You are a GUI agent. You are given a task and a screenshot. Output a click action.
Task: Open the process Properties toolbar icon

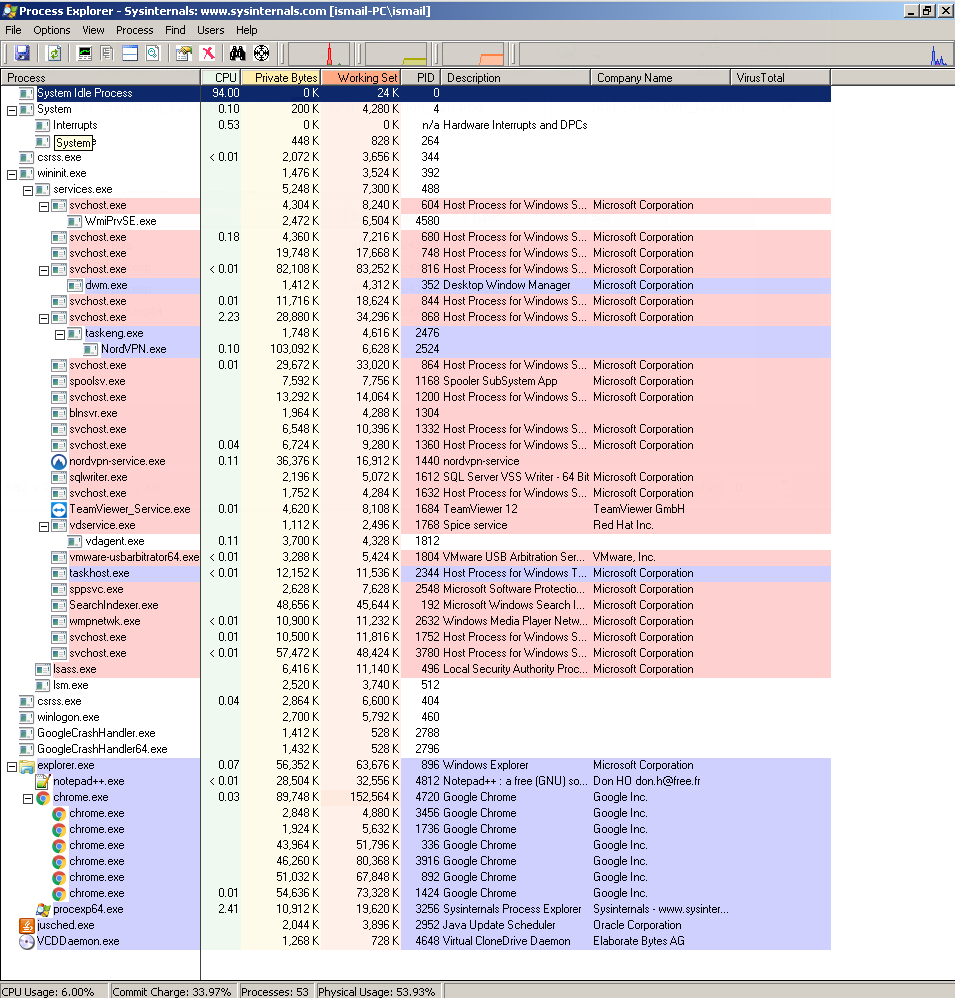tap(184, 53)
